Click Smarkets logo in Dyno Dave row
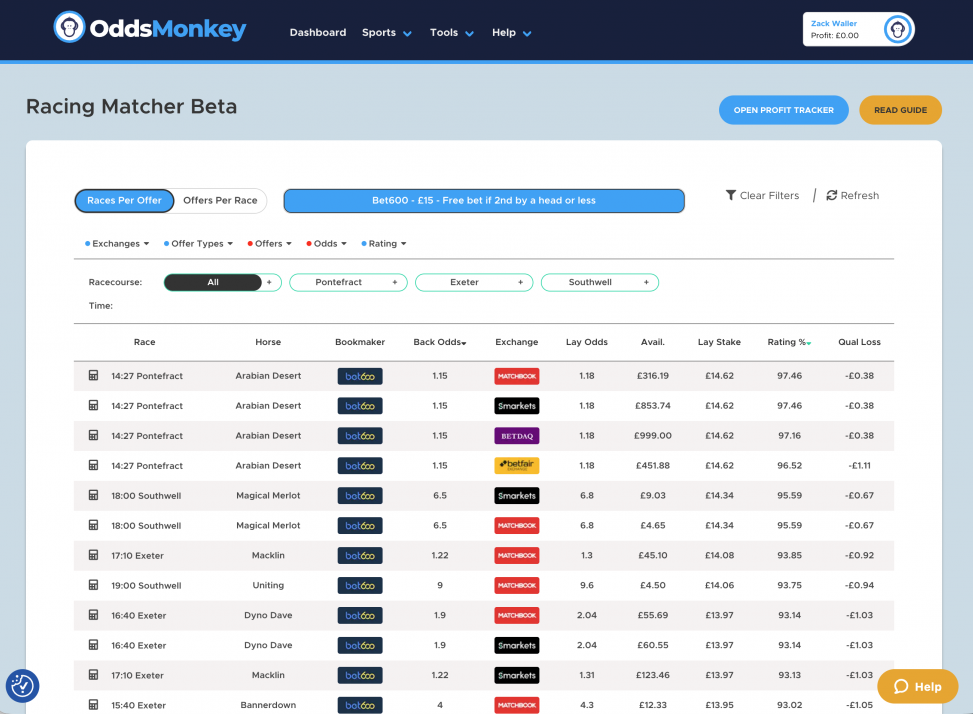Viewport: 973px width, 714px height. click(516, 645)
